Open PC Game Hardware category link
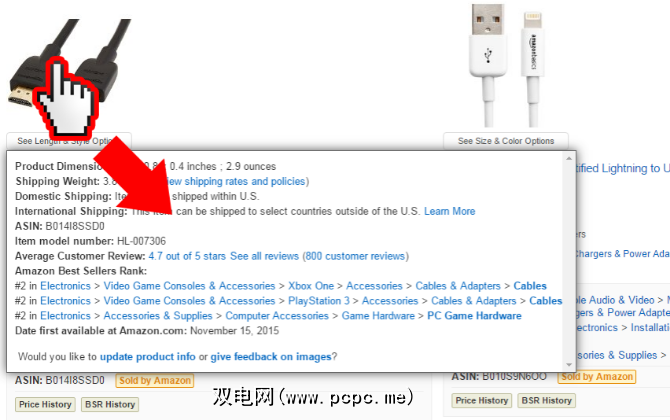 click(474, 316)
